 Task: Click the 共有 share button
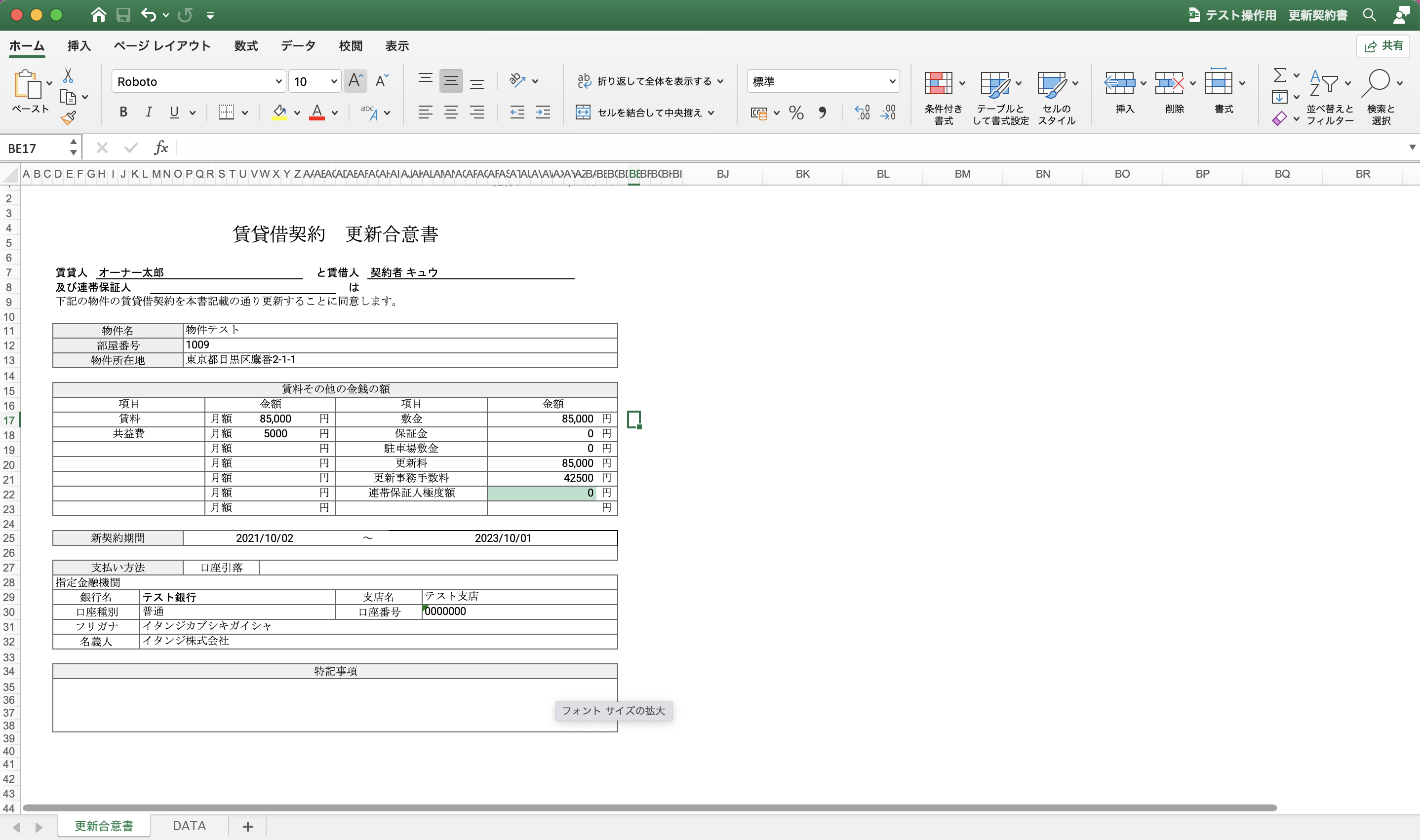tap(1383, 46)
